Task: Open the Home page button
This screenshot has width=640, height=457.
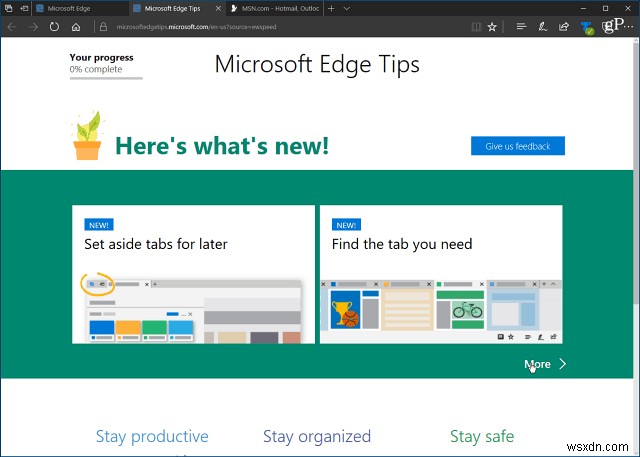Action: 76,27
